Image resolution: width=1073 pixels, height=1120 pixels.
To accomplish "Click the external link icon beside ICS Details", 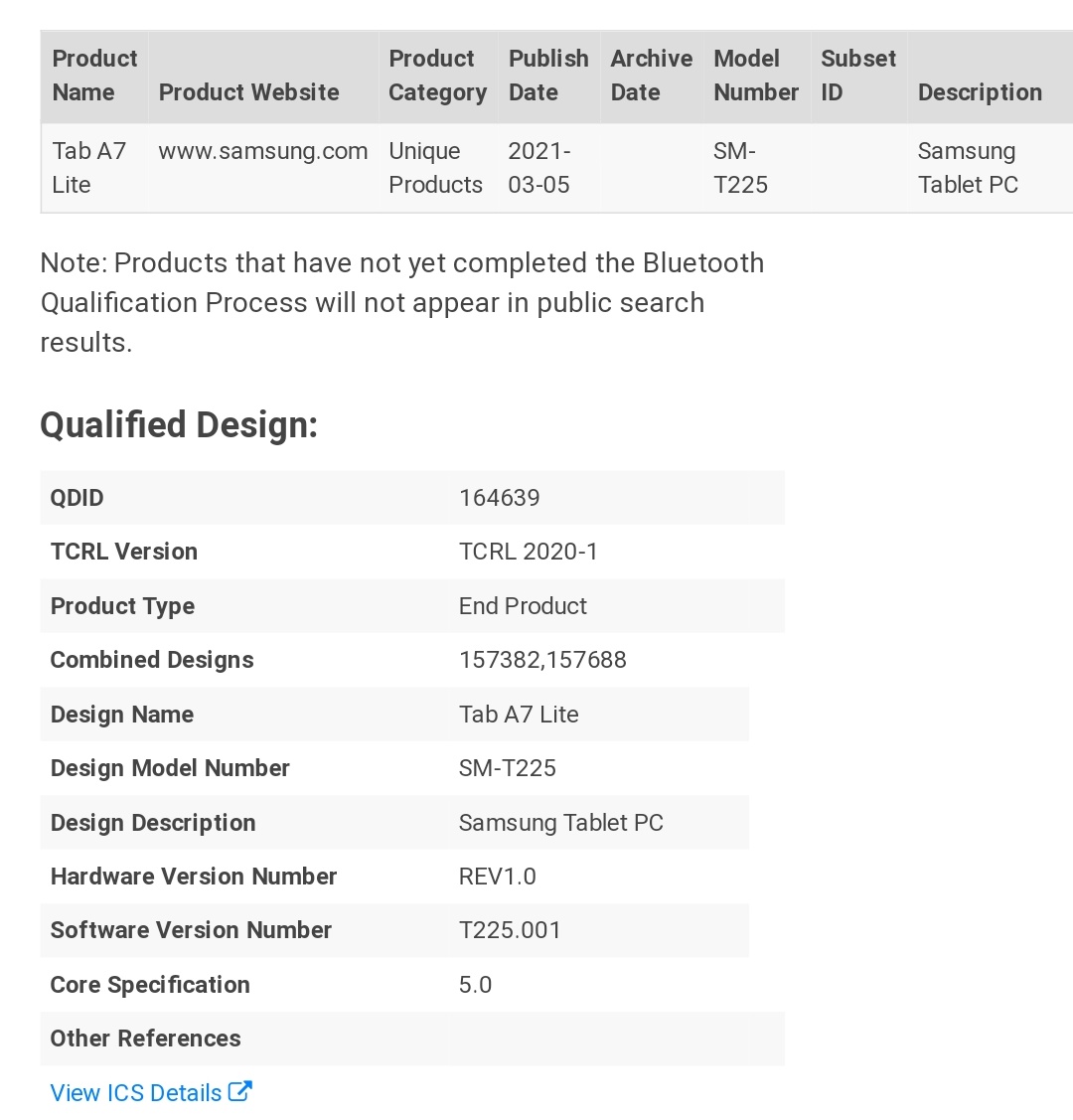I will tap(239, 1091).
